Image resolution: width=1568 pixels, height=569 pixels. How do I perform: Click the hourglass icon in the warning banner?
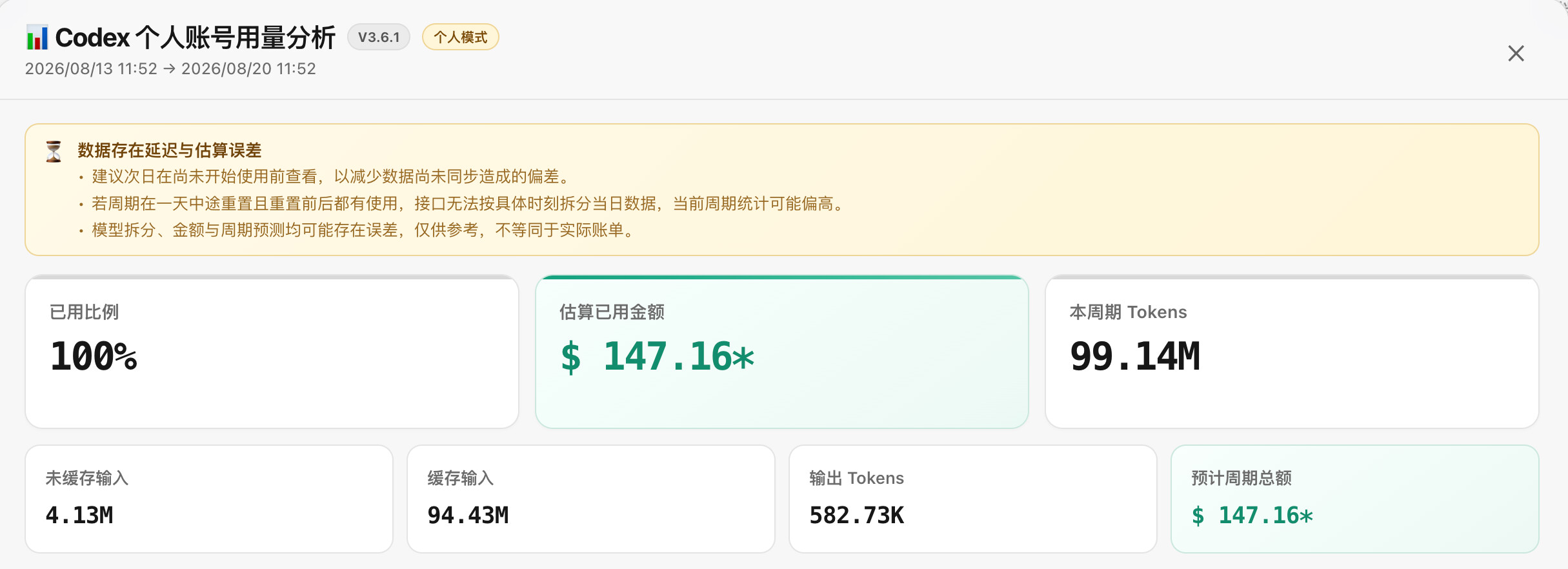[54, 152]
